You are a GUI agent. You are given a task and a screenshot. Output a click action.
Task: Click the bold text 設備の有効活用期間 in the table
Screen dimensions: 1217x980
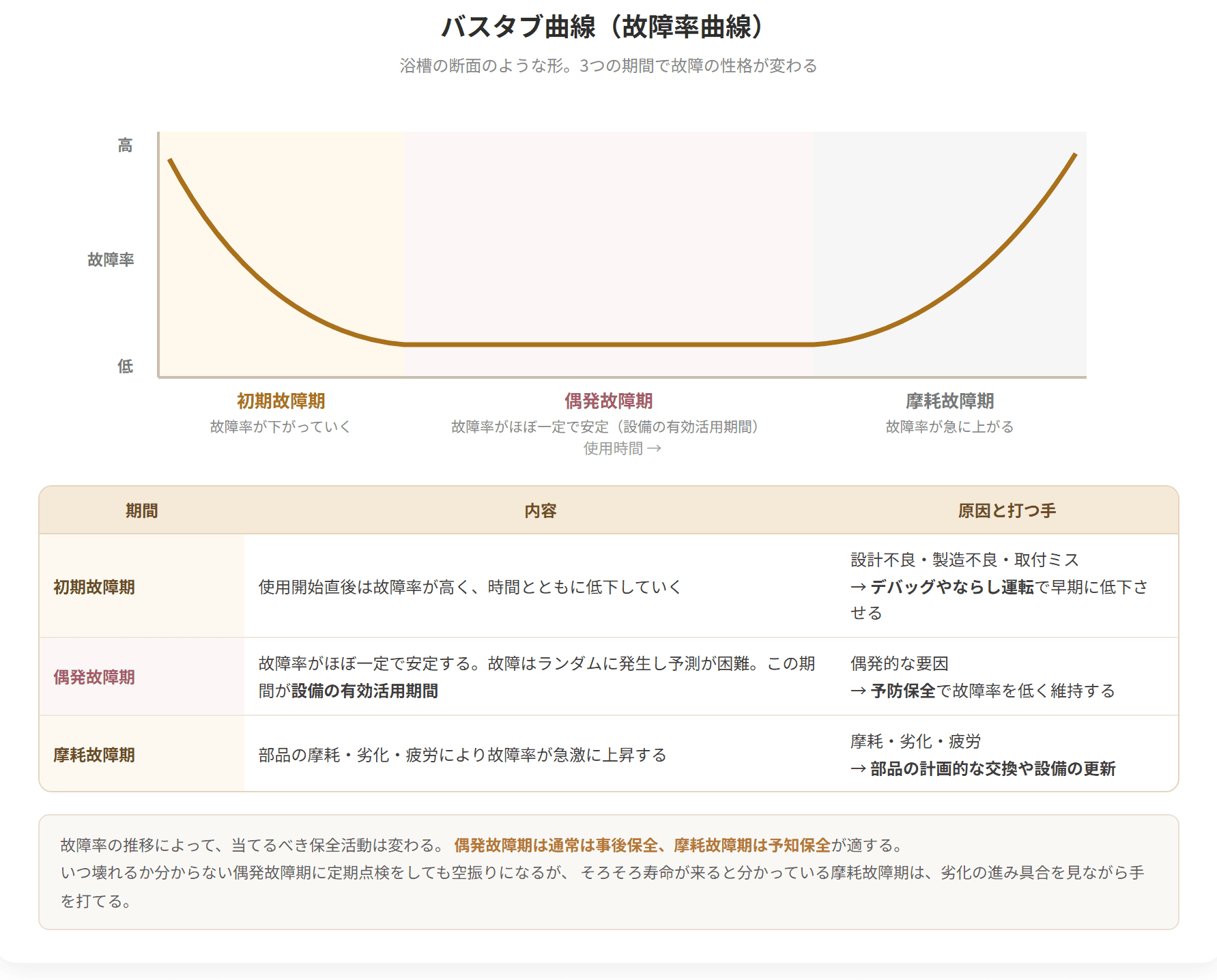pos(364,691)
